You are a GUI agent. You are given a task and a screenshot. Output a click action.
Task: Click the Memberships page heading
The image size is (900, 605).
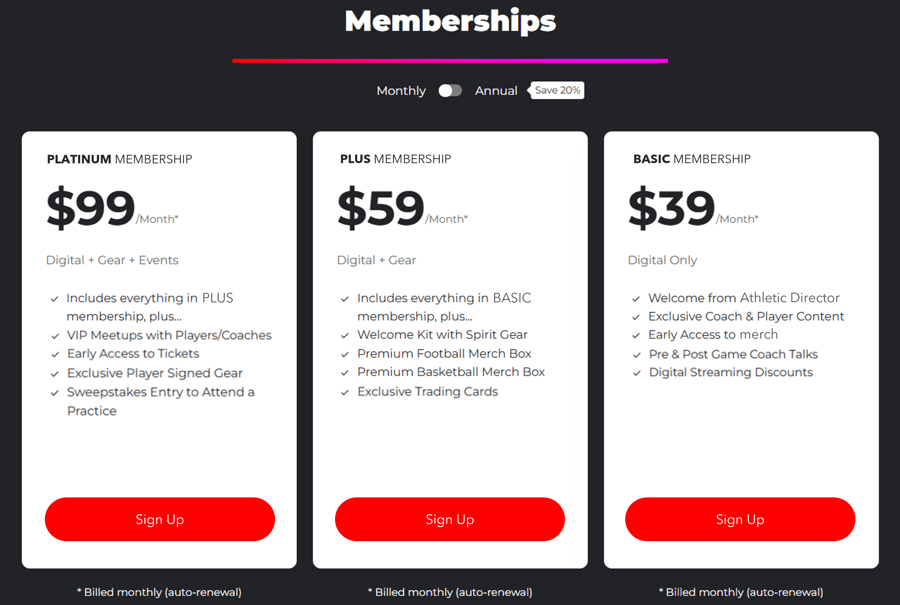pyautogui.click(x=449, y=21)
